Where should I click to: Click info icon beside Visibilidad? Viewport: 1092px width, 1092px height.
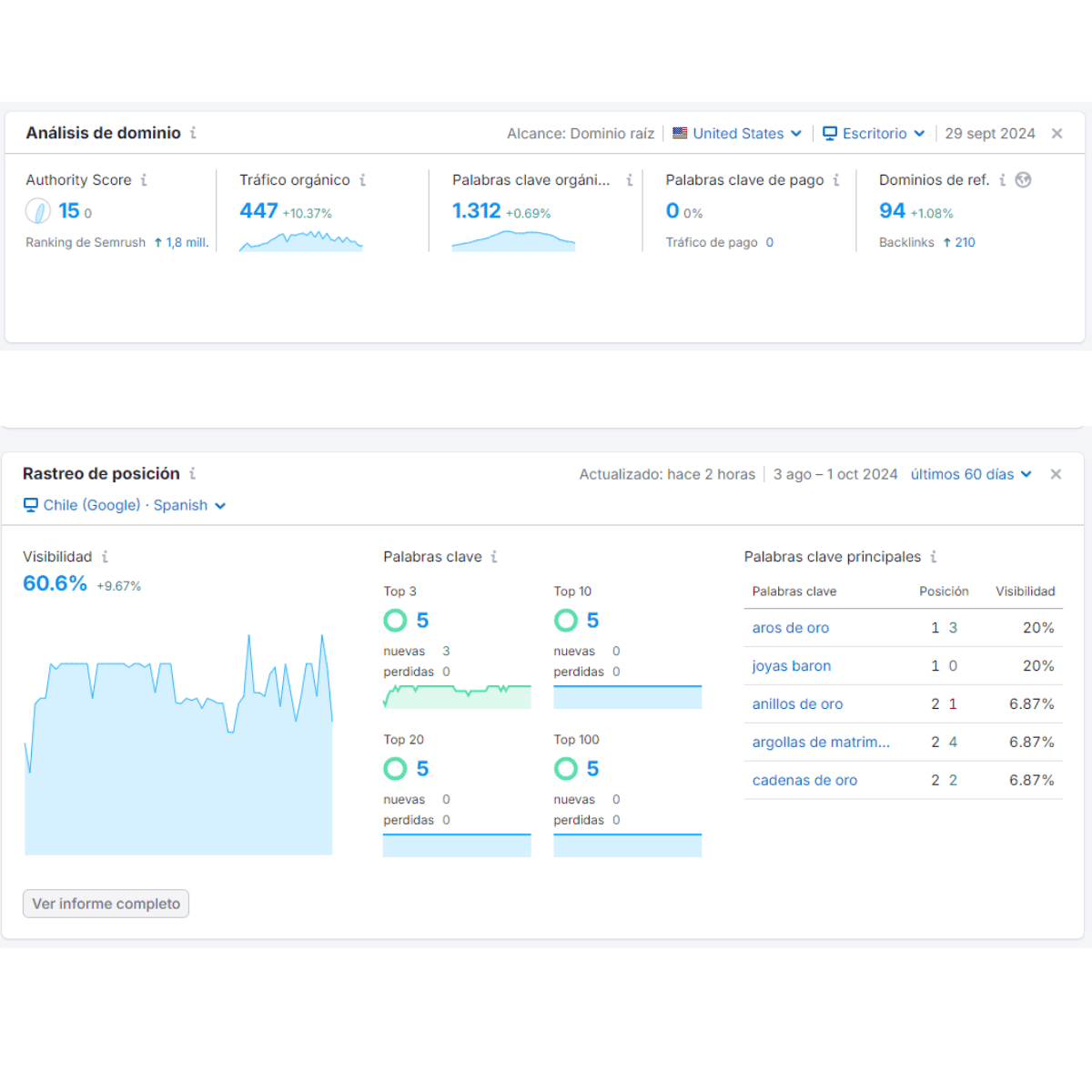click(105, 557)
